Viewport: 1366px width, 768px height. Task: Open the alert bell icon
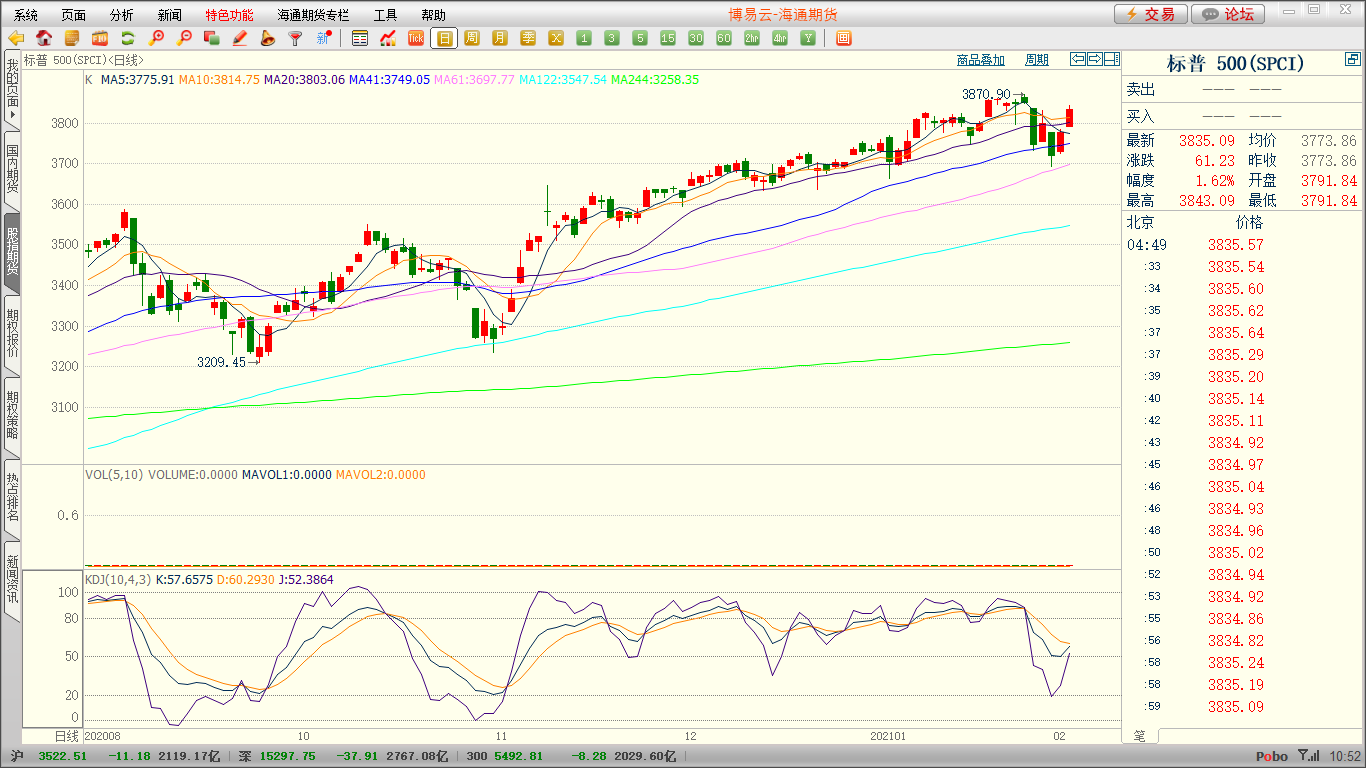267,38
